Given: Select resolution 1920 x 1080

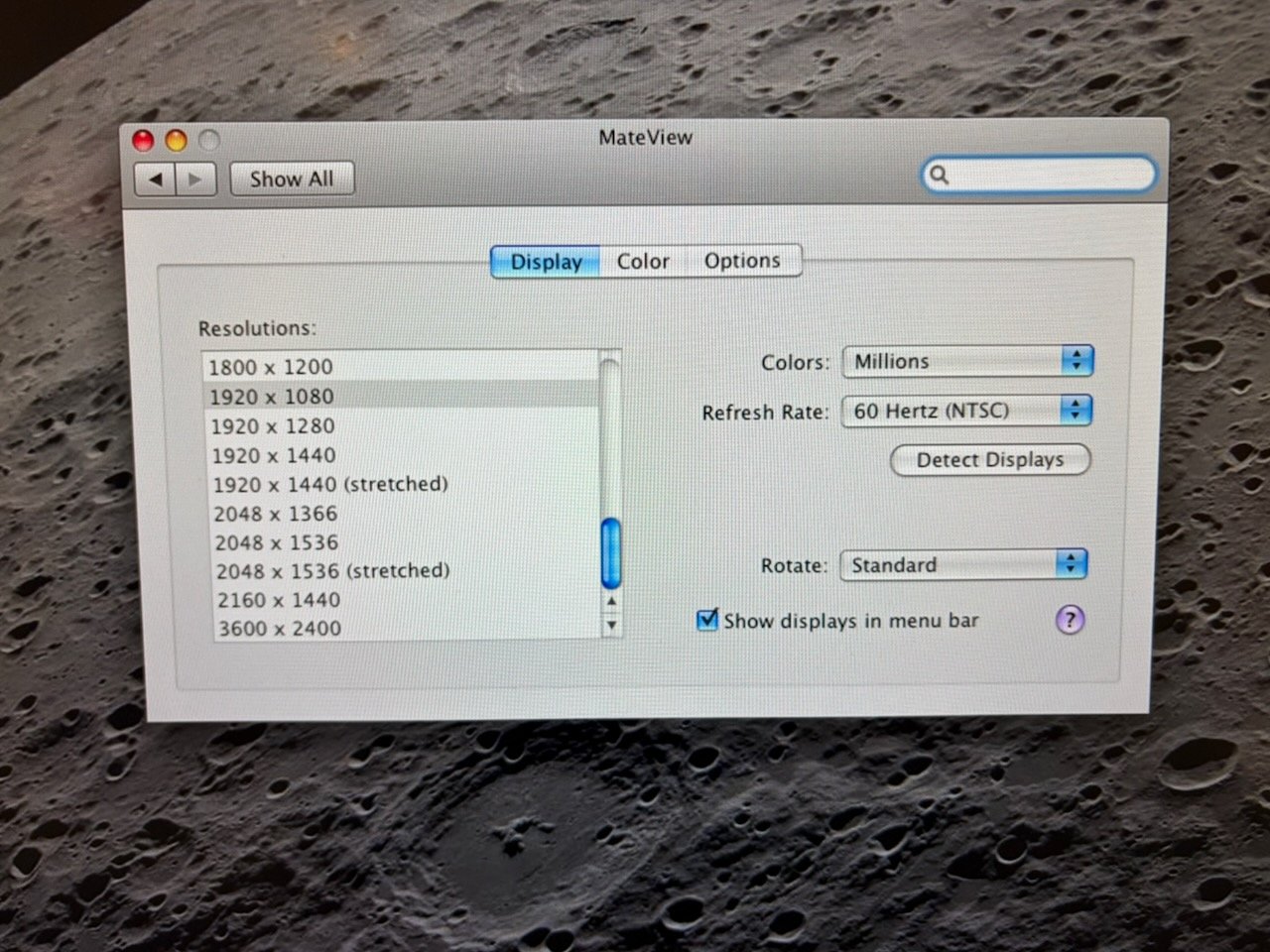Looking at the screenshot, I should 402,397.
